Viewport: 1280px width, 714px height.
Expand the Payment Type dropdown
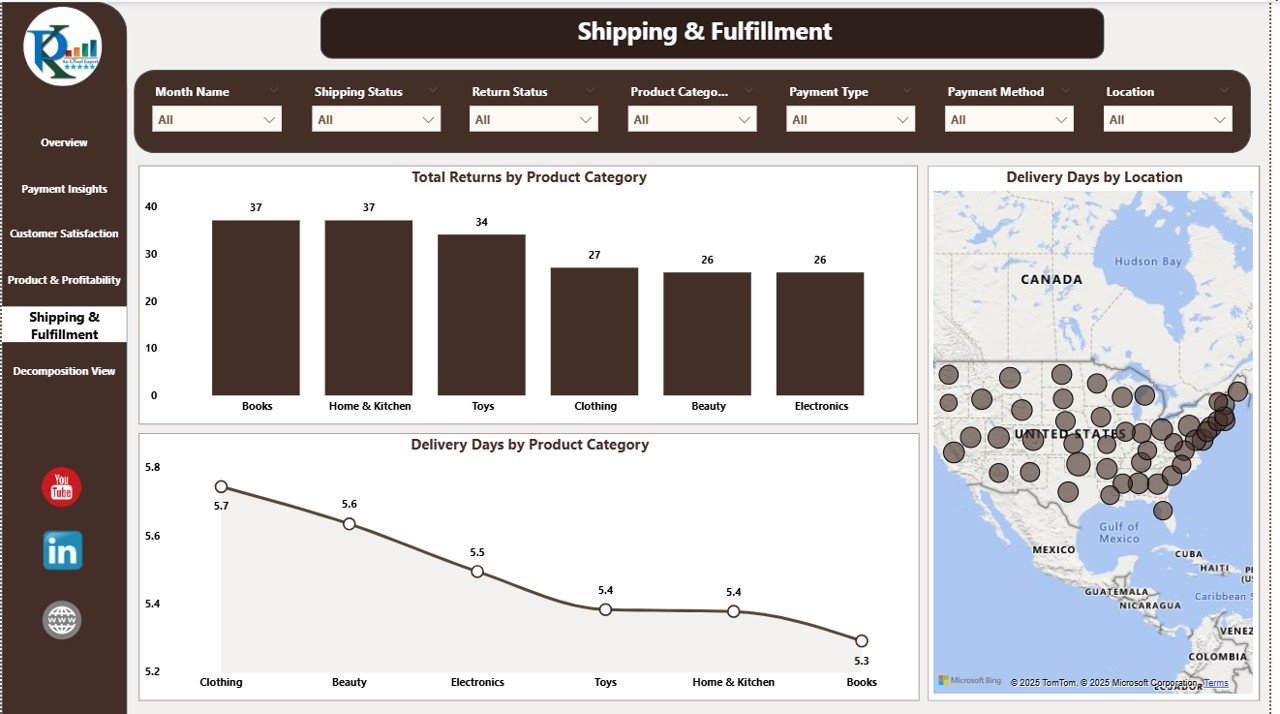(851, 120)
